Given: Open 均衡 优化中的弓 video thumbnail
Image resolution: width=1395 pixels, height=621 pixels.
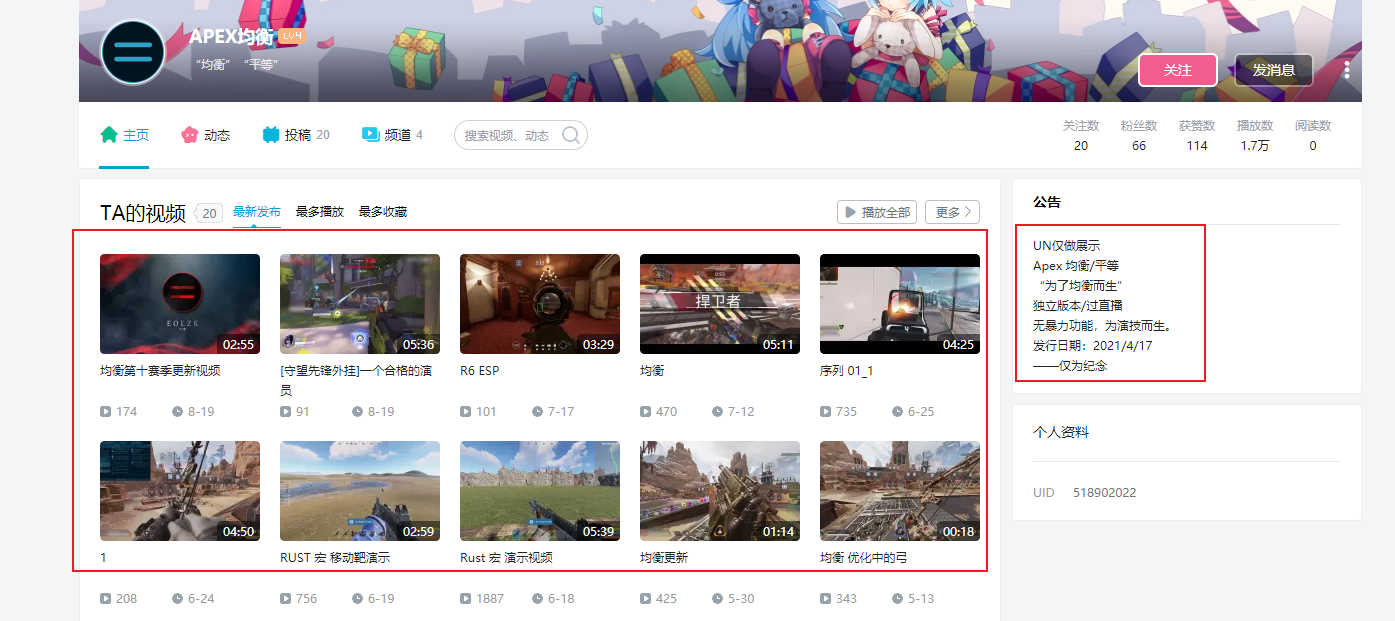Looking at the screenshot, I should pyautogui.click(x=900, y=491).
